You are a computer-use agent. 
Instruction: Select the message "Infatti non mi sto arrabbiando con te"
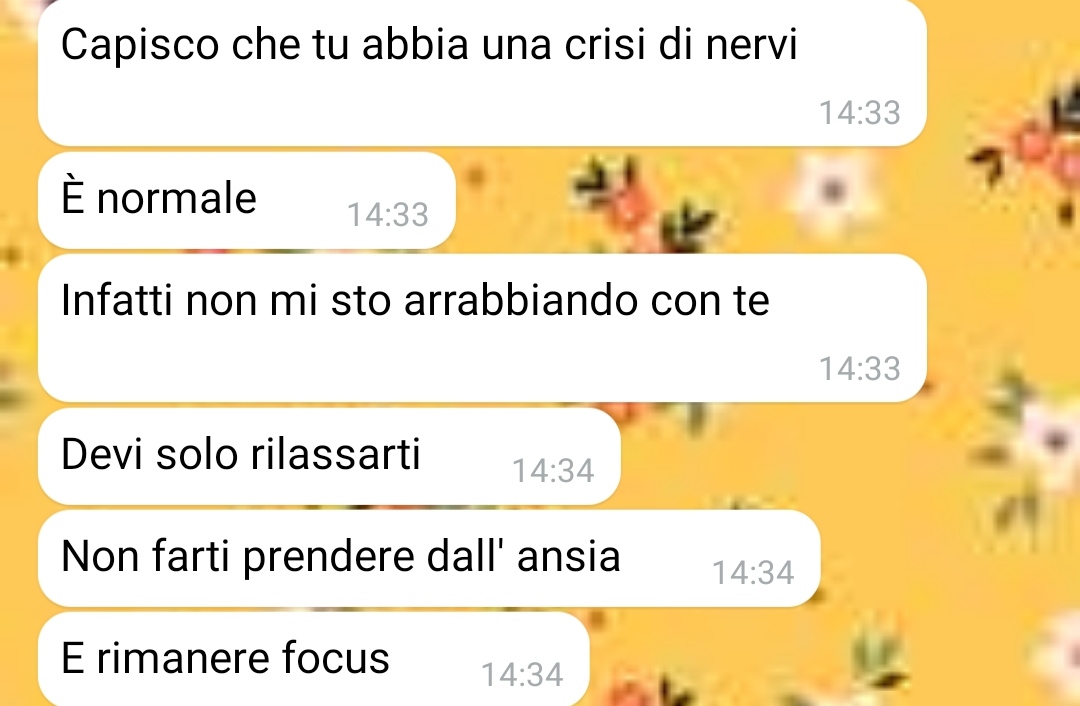point(482,328)
